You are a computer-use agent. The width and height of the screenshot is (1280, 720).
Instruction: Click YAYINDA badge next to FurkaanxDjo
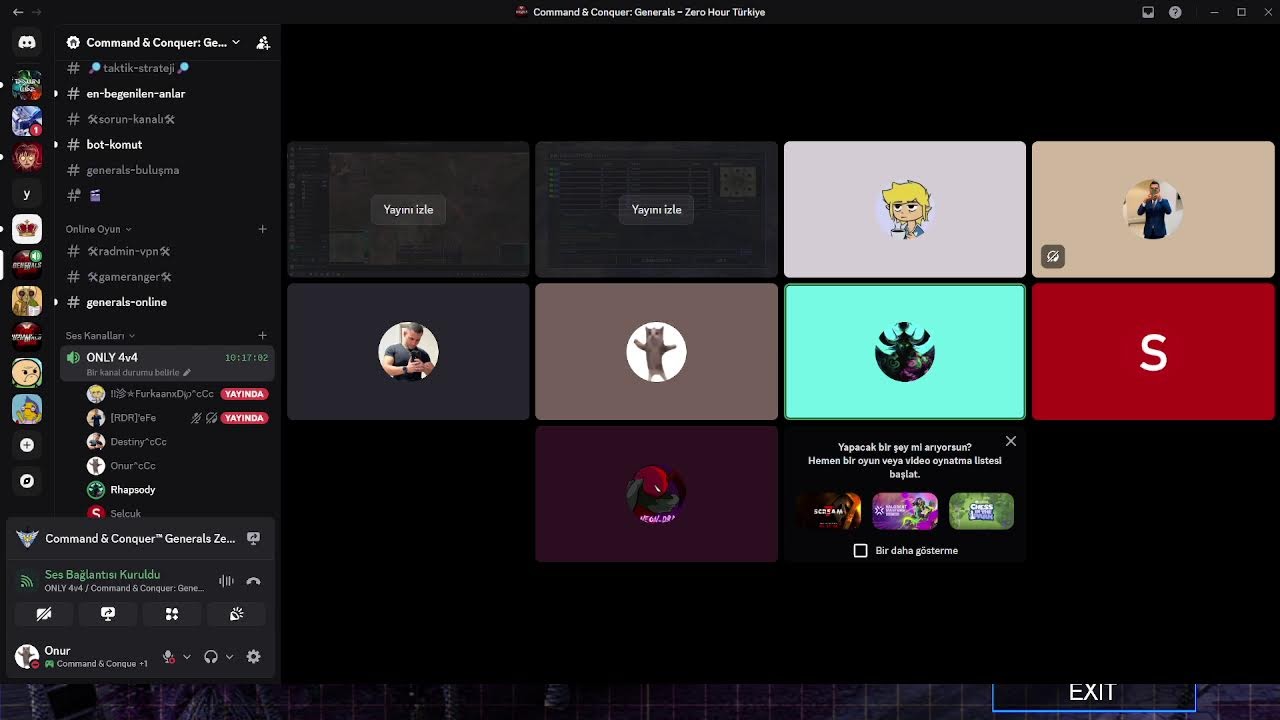click(244, 394)
